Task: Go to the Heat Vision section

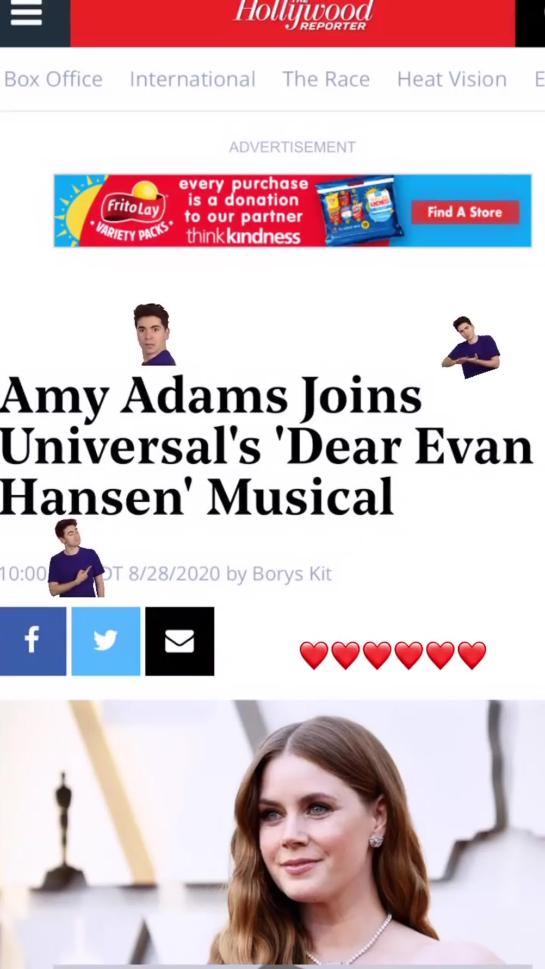Action: coord(452,79)
